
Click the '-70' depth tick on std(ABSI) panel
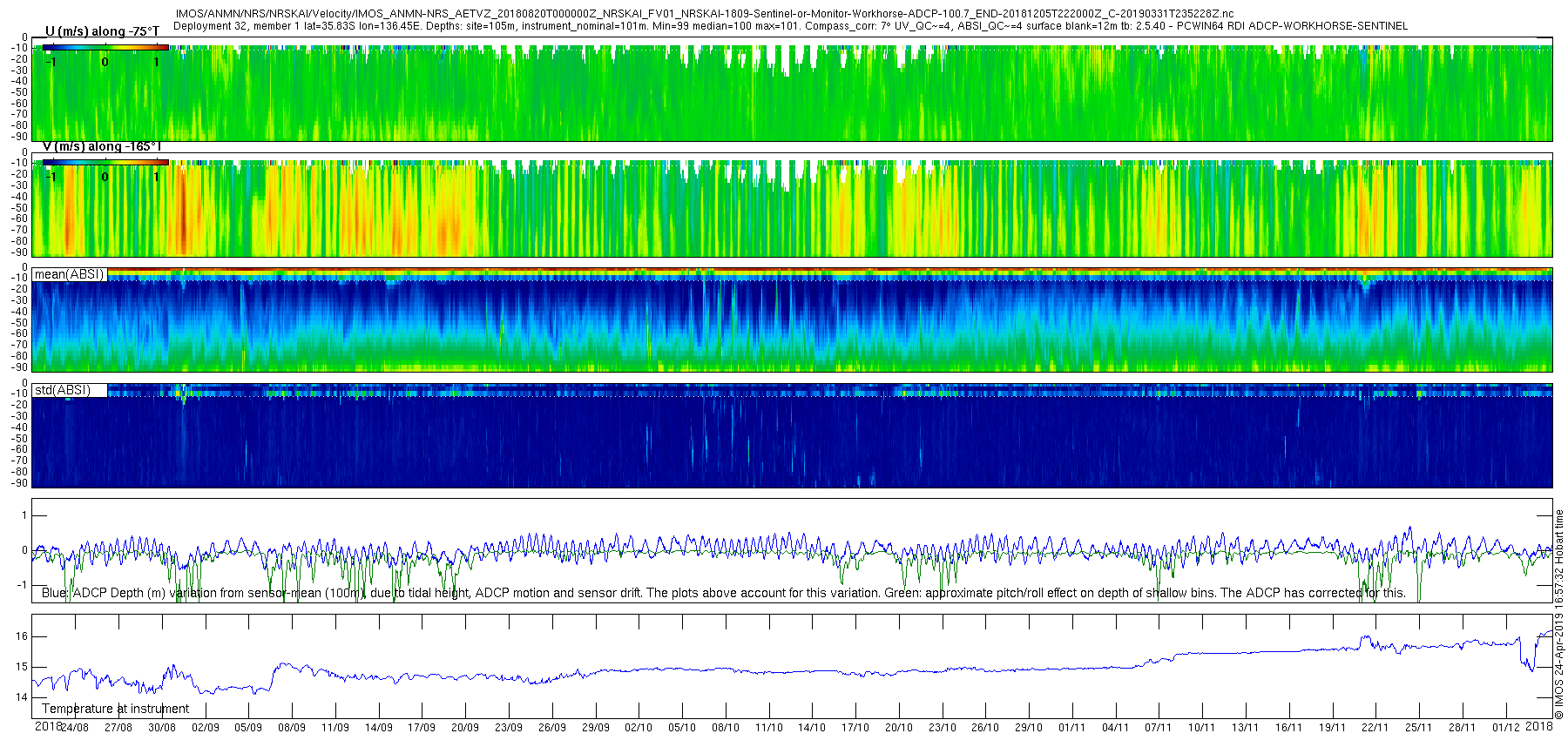[19, 461]
